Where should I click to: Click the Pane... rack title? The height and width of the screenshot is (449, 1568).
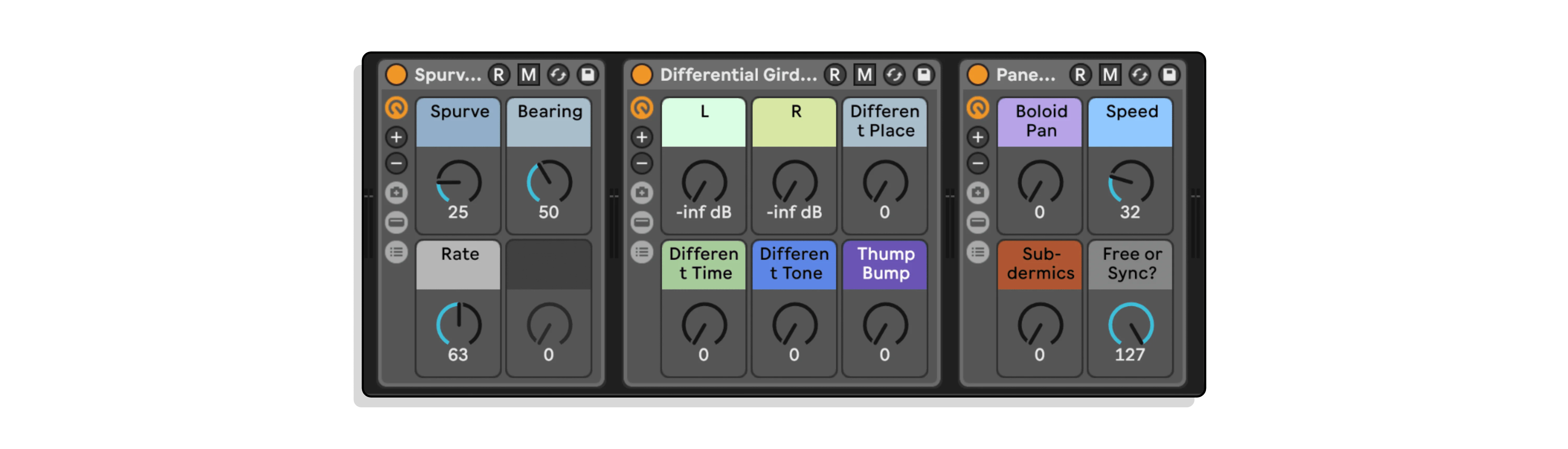point(1026,75)
